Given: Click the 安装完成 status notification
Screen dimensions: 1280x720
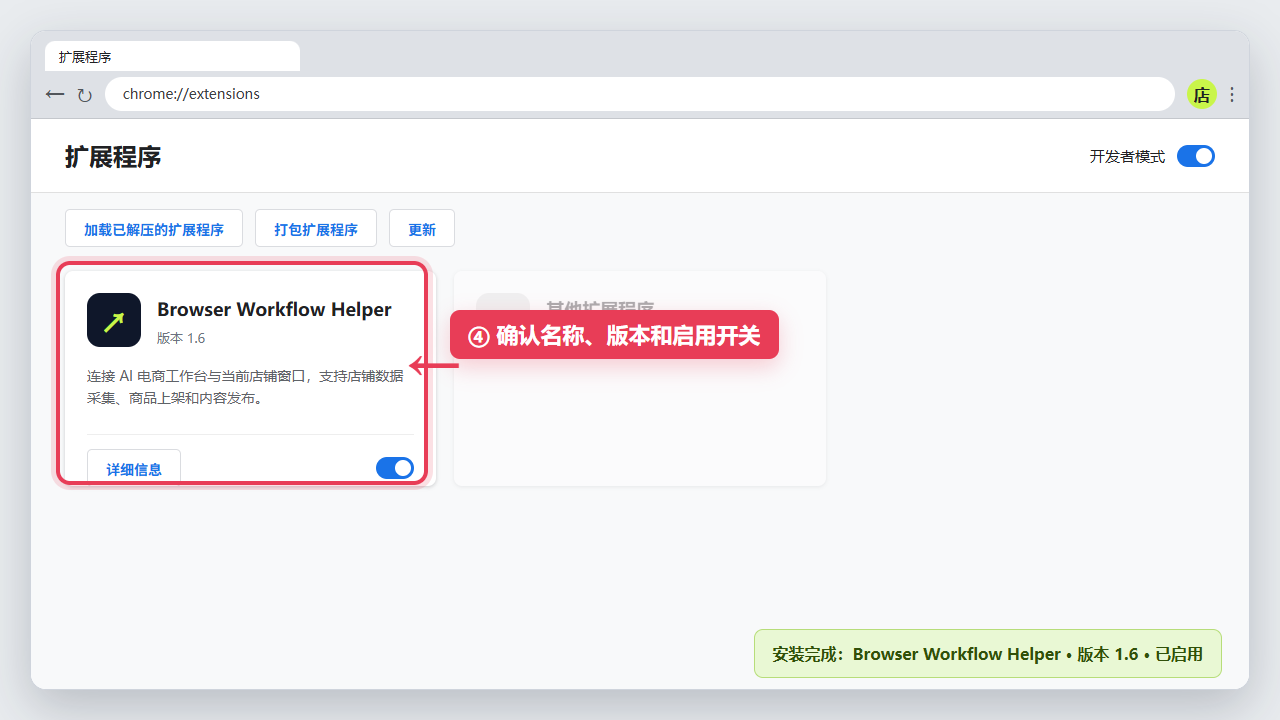Looking at the screenshot, I should coord(988,654).
